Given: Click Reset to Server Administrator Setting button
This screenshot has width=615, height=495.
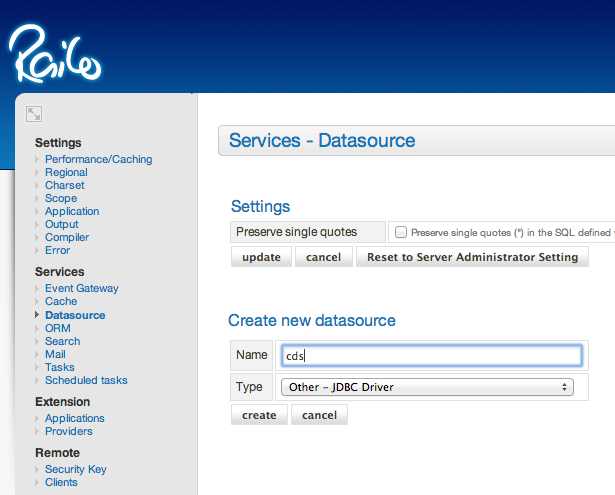Looking at the screenshot, I should point(472,257).
